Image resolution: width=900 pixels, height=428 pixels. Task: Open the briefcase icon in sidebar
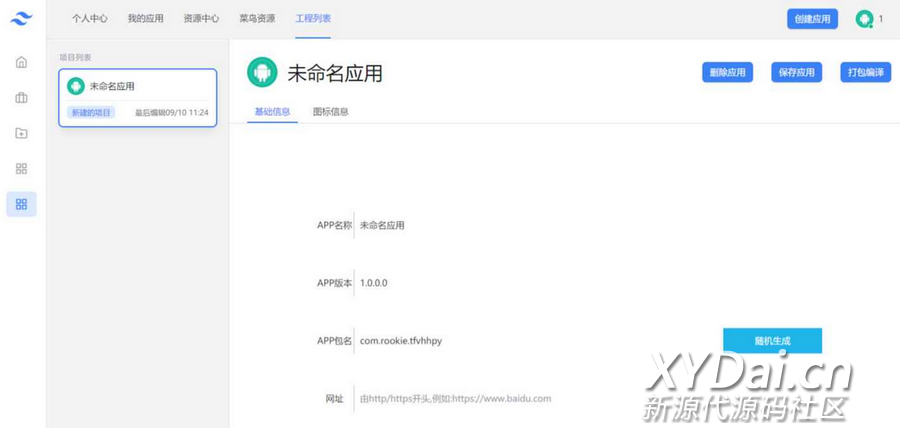[21, 98]
